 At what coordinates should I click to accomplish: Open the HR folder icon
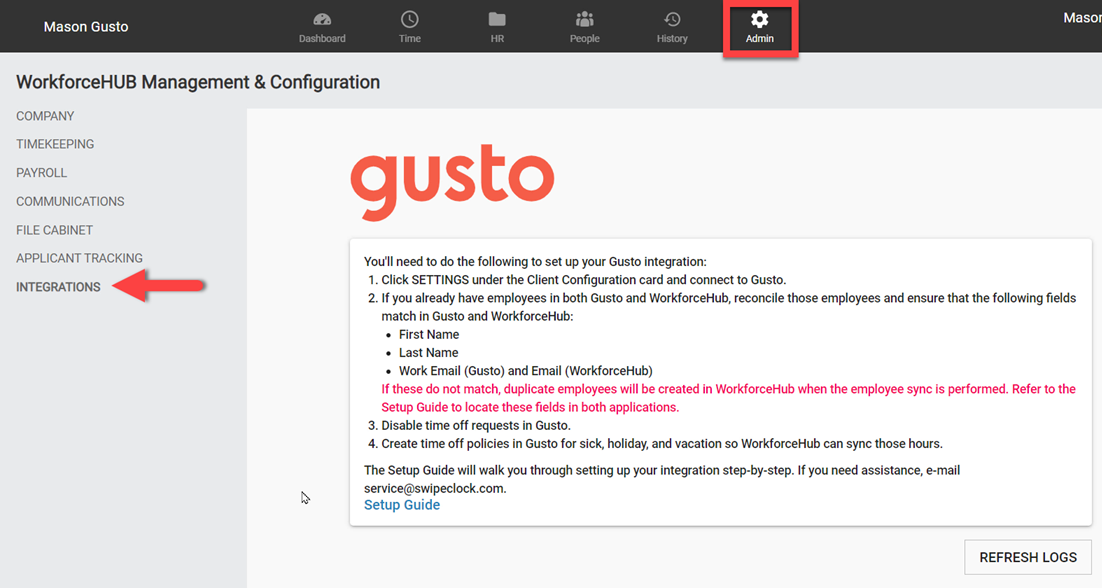coord(497,26)
